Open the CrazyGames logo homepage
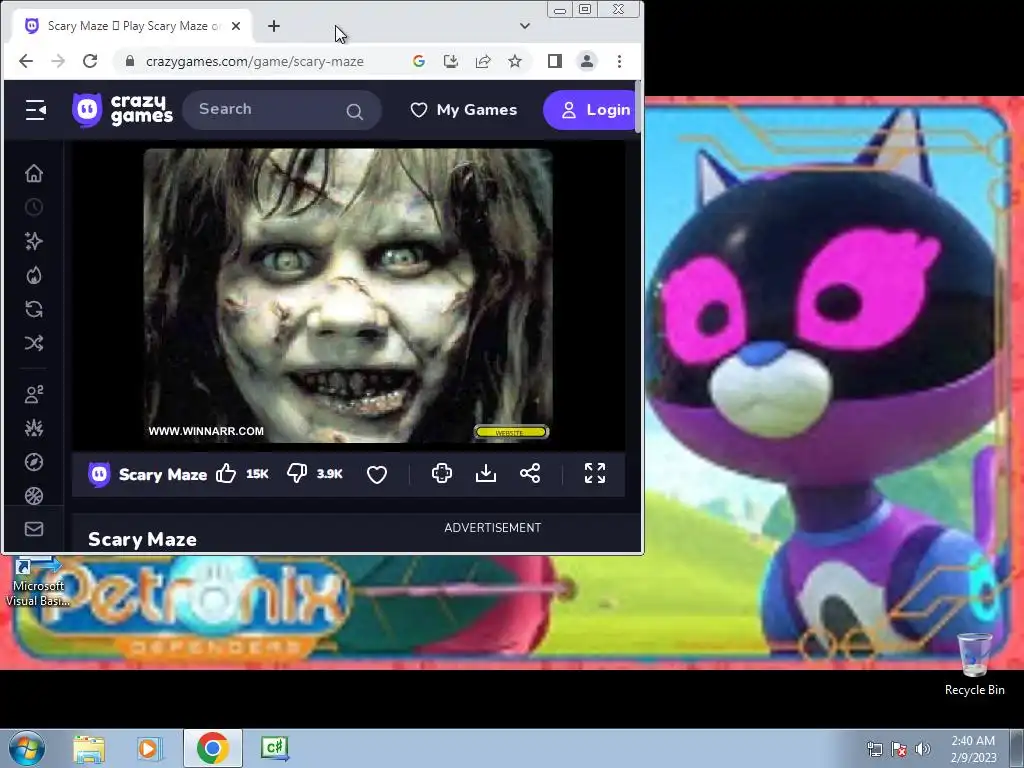1024x768 pixels. [x=123, y=110]
